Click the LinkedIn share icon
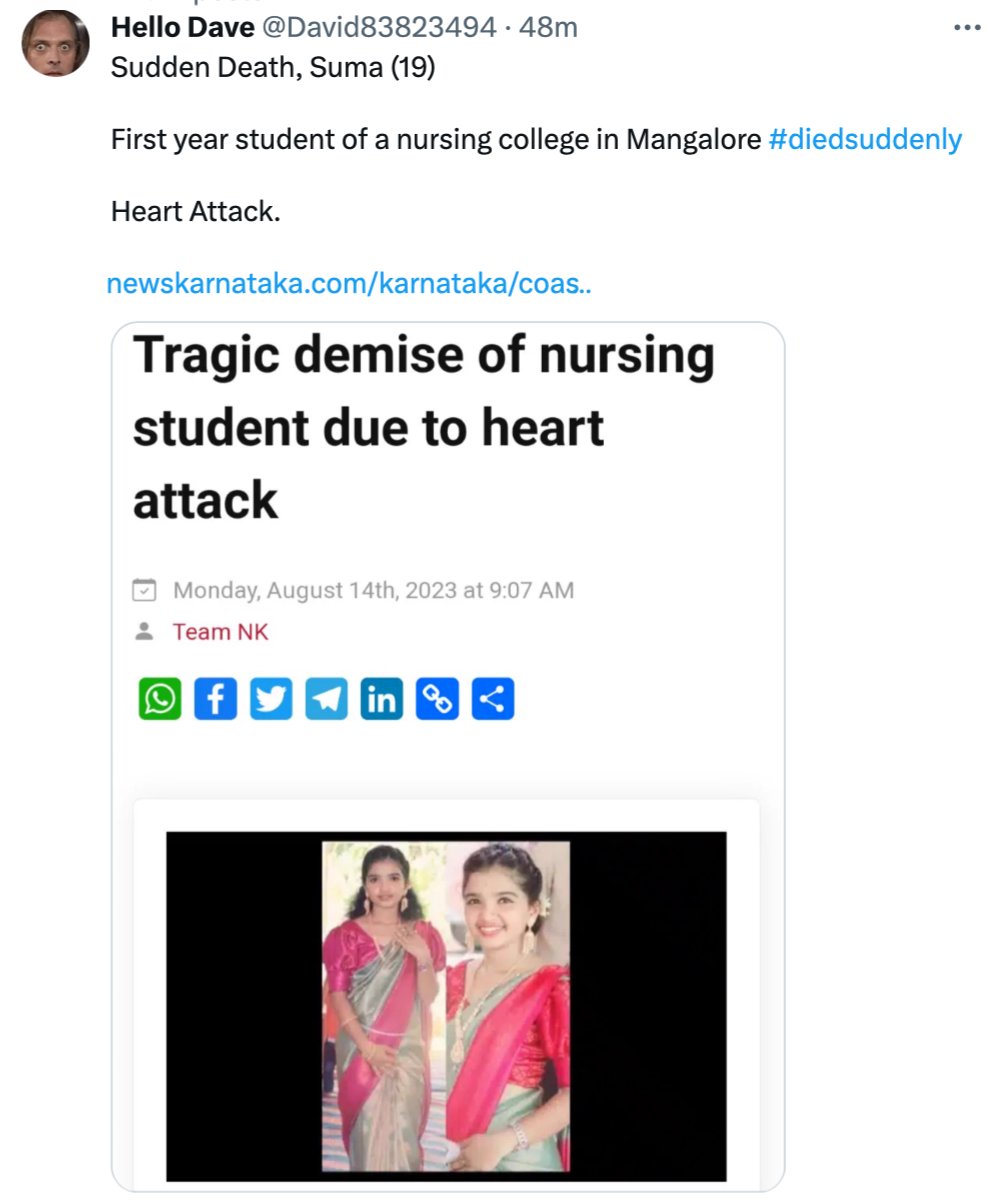Viewport: 988px width, 1200px height. click(382, 699)
